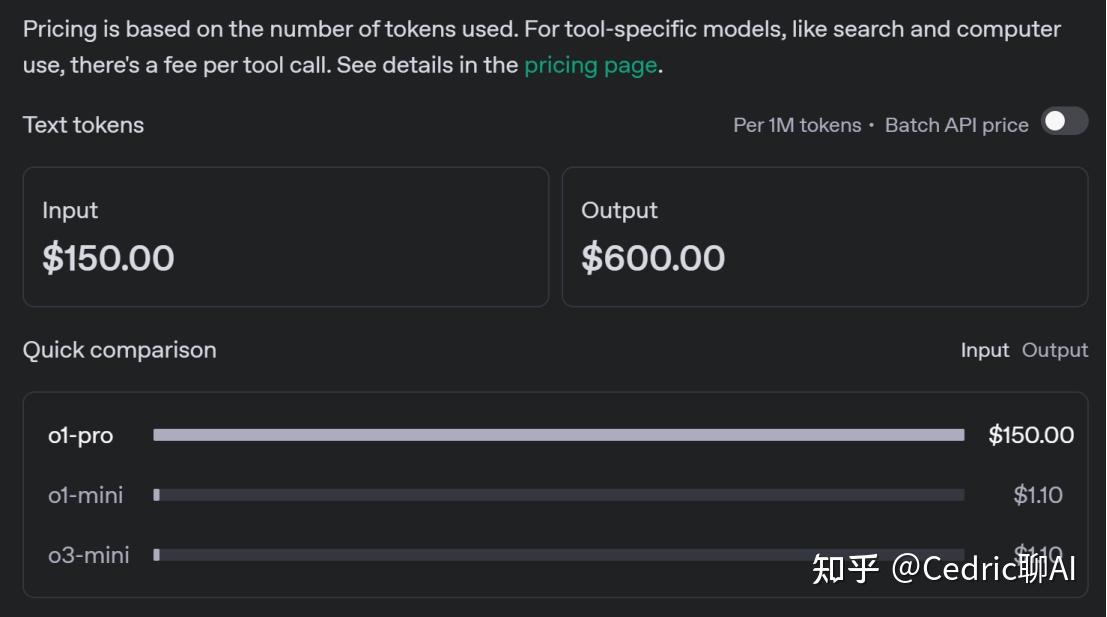Click the $150.00 input price value

pos(108,258)
